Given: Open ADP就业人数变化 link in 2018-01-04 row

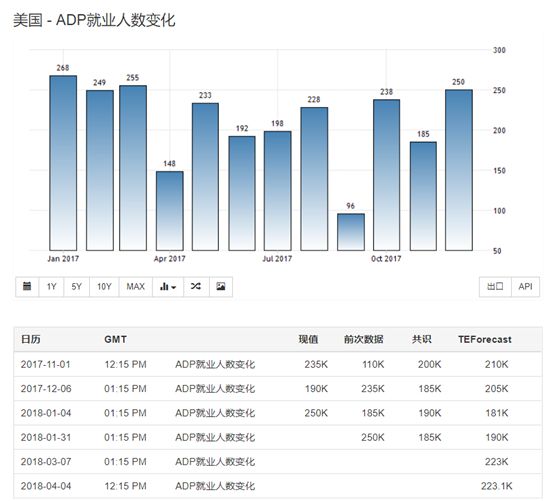Looking at the screenshot, I should (215, 413).
